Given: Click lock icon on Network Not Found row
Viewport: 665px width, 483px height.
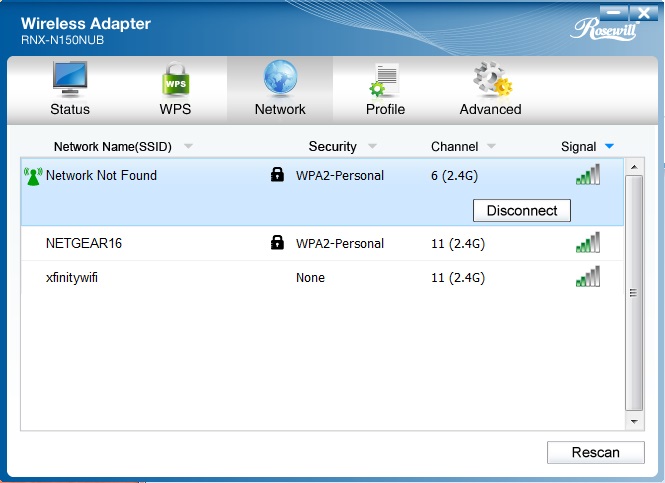Looking at the screenshot, I should (277, 174).
